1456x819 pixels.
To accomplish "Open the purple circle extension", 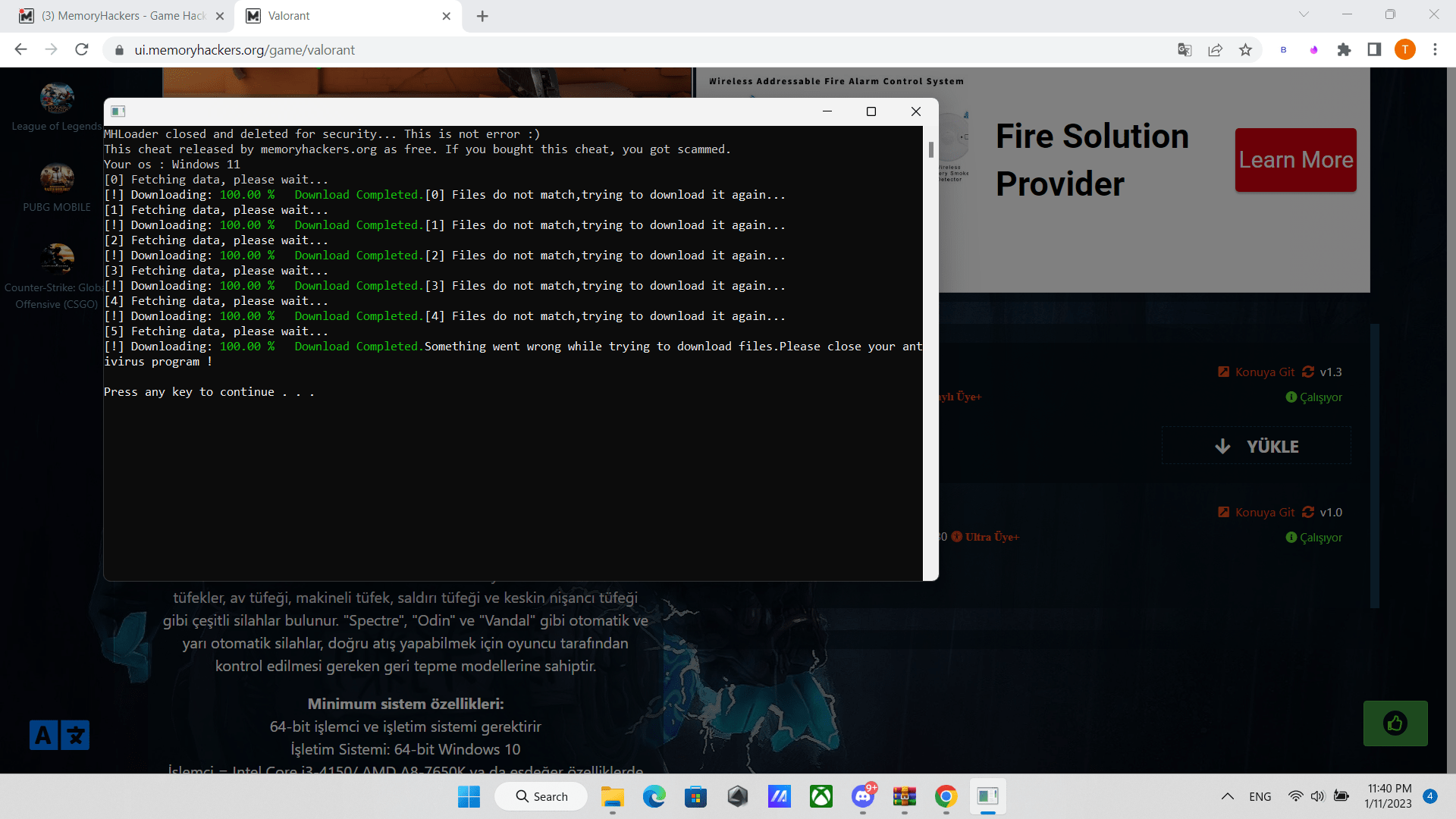I will [1313, 50].
